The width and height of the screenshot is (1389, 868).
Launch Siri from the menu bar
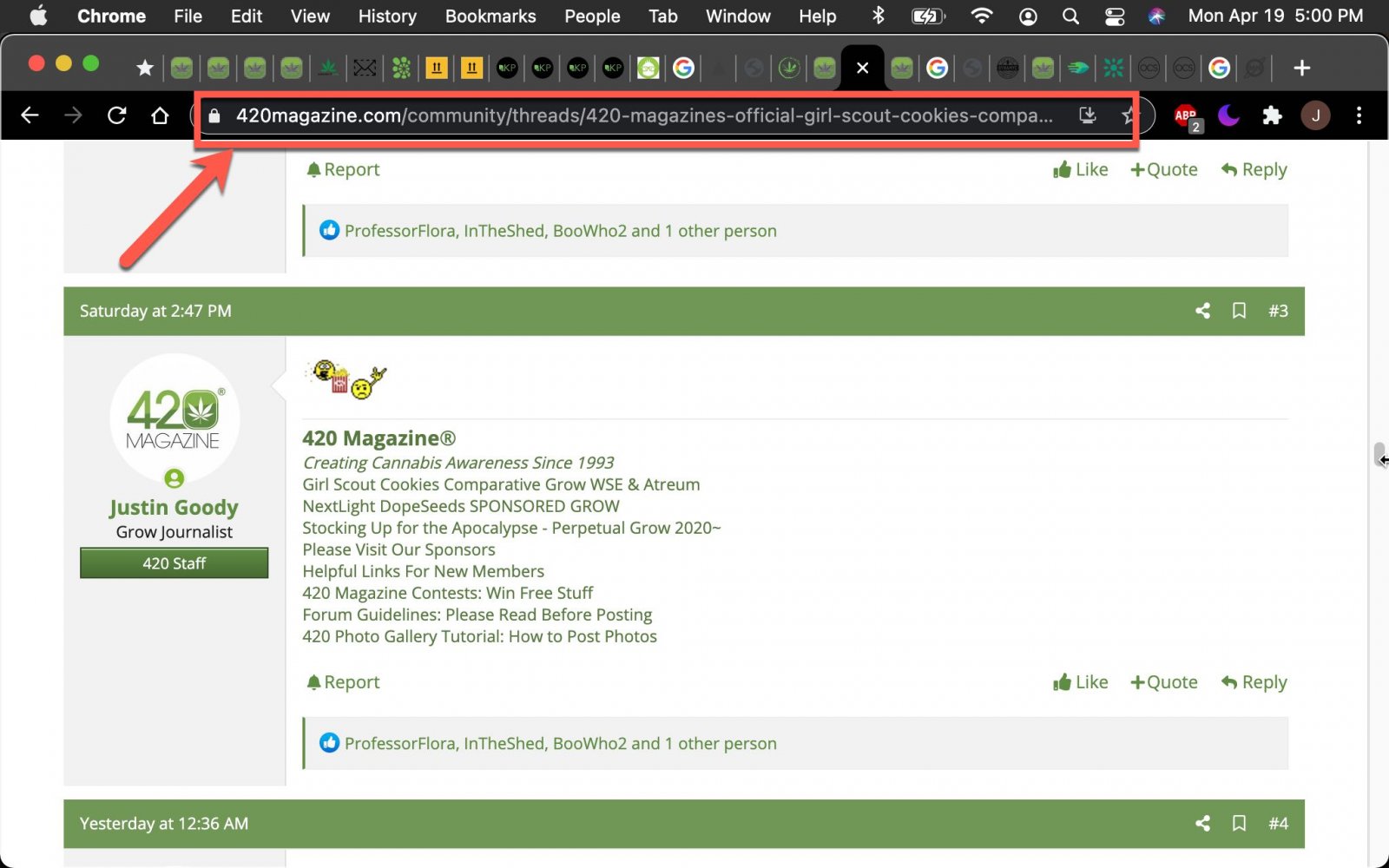pyautogui.click(x=1156, y=16)
